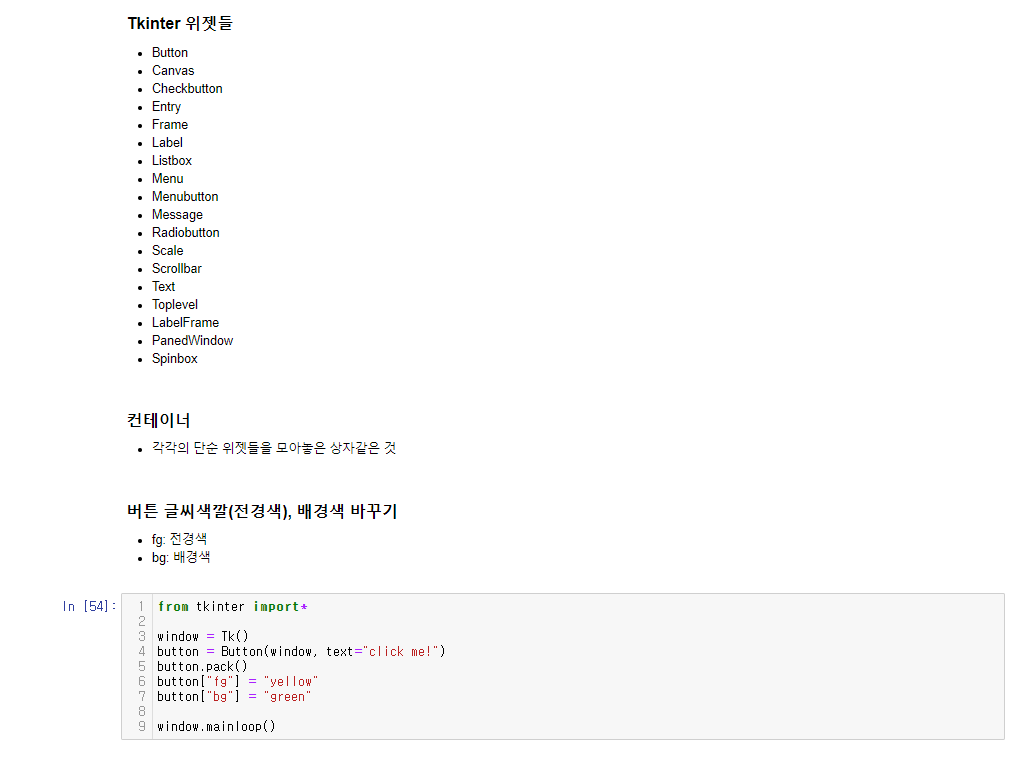Click the Button(window, text="click me!") code line
The height and width of the screenshot is (757, 1021).
pos(301,652)
